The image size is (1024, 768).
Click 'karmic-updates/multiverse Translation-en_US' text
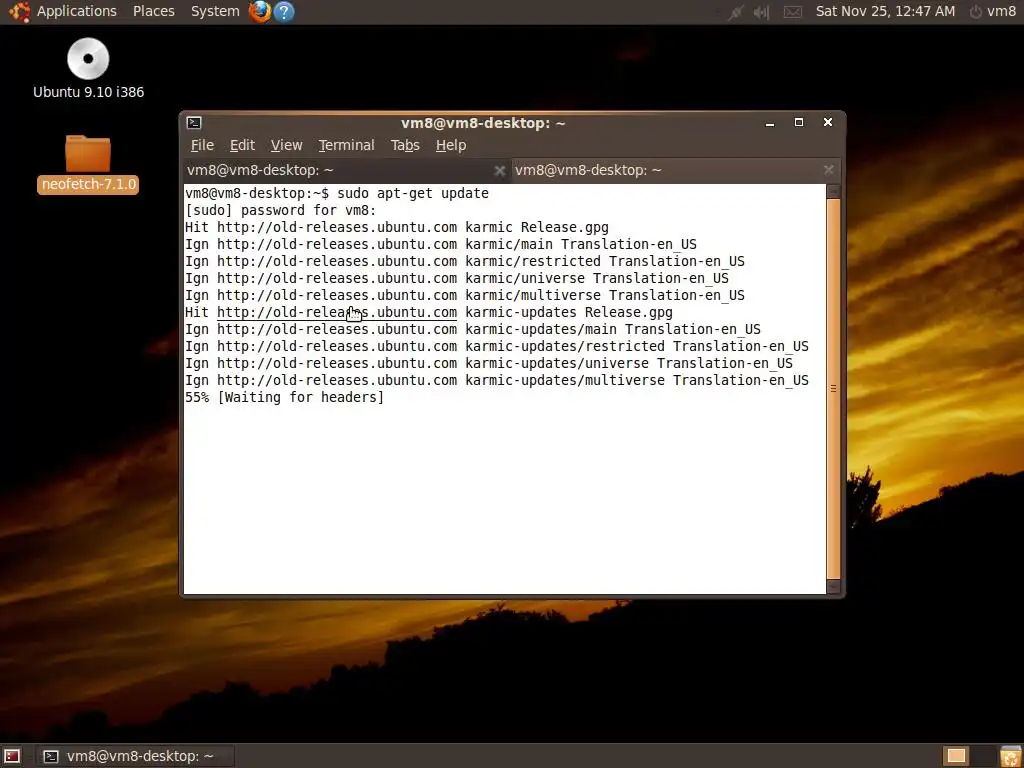[x=637, y=380]
